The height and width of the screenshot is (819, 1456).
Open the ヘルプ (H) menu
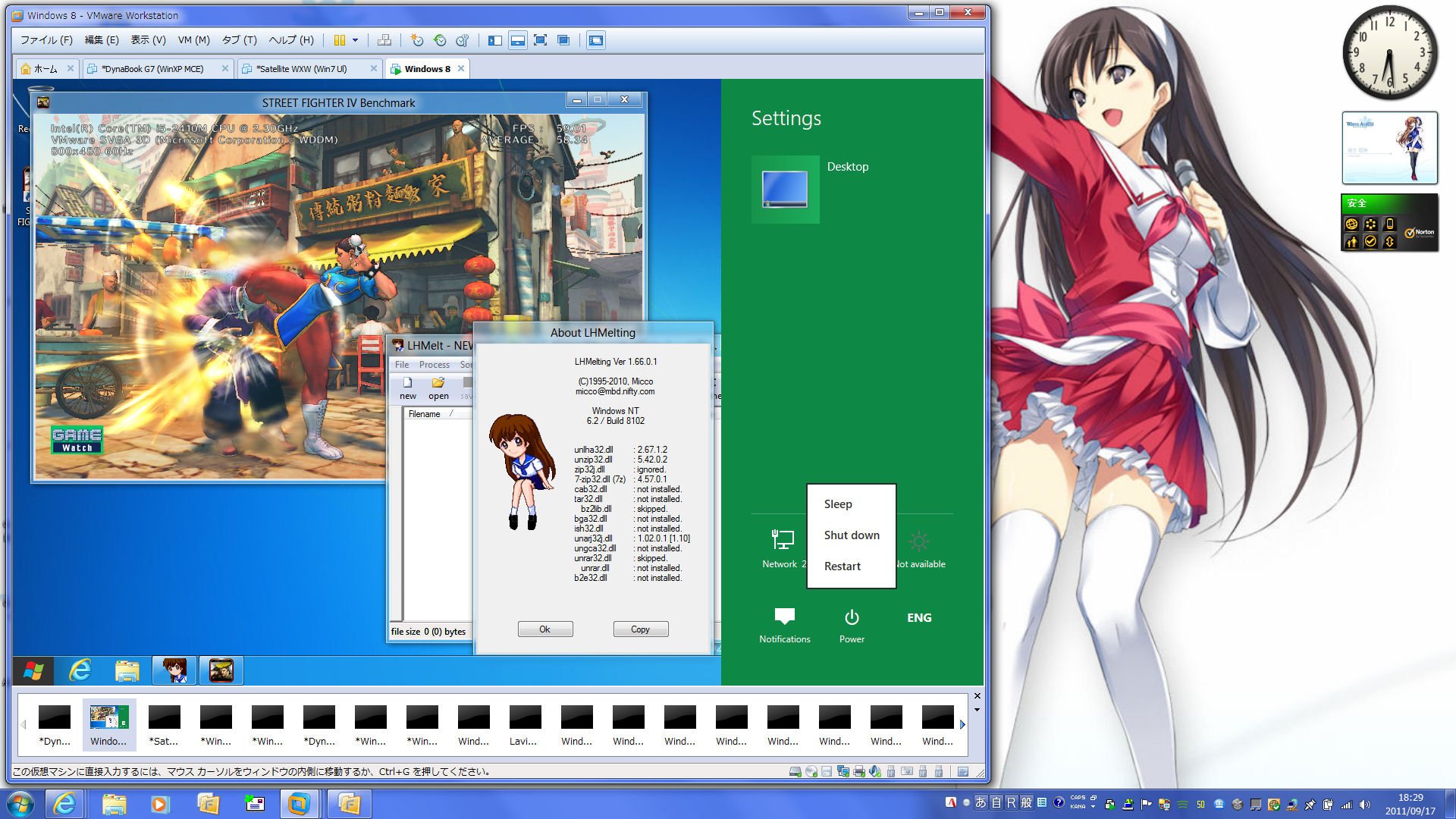pyautogui.click(x=291, y=40)
